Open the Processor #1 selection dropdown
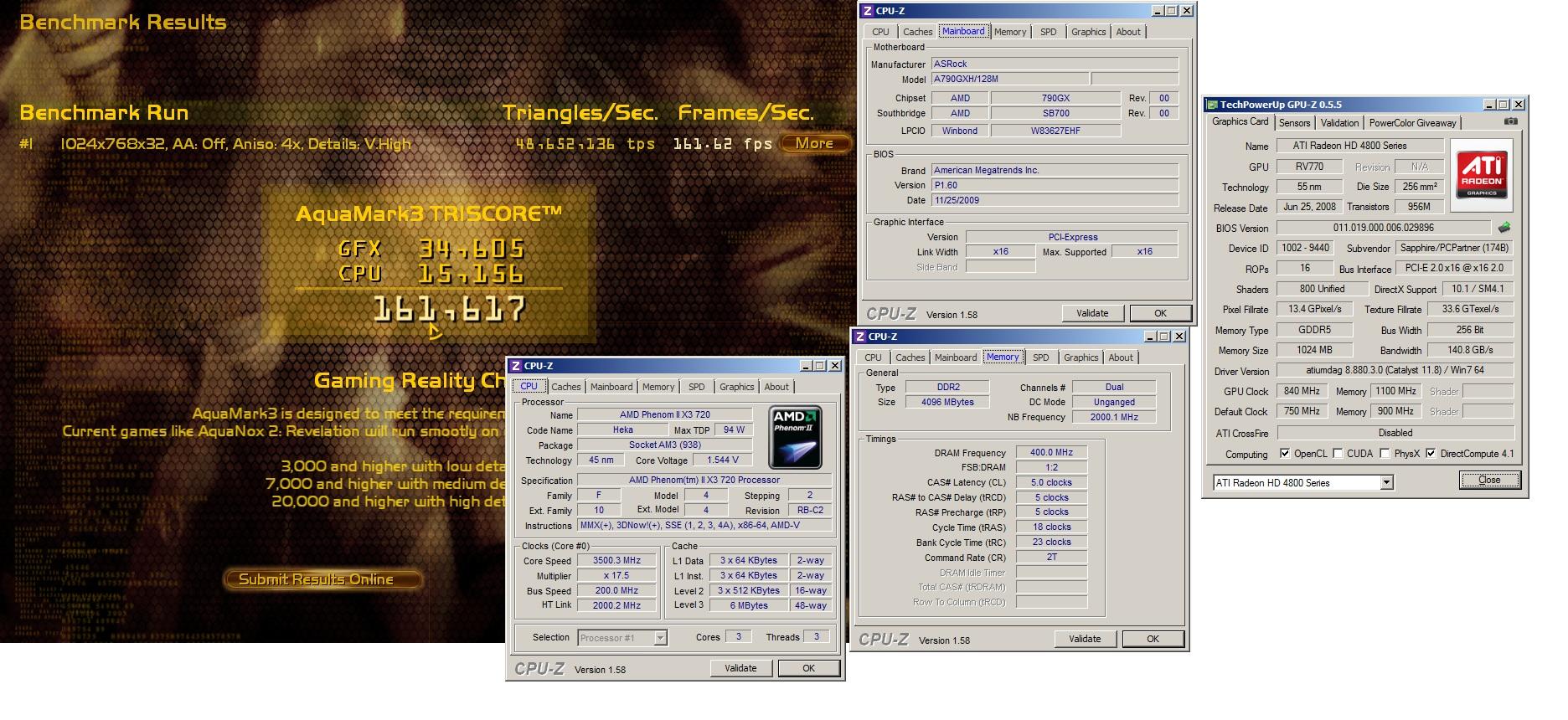 coord(660,638)
